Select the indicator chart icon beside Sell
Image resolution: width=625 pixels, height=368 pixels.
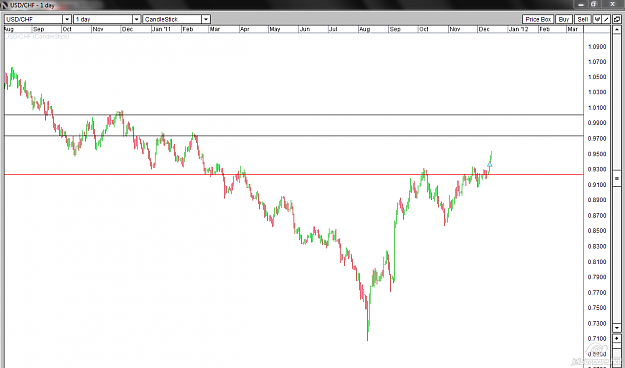pos(597,19)
